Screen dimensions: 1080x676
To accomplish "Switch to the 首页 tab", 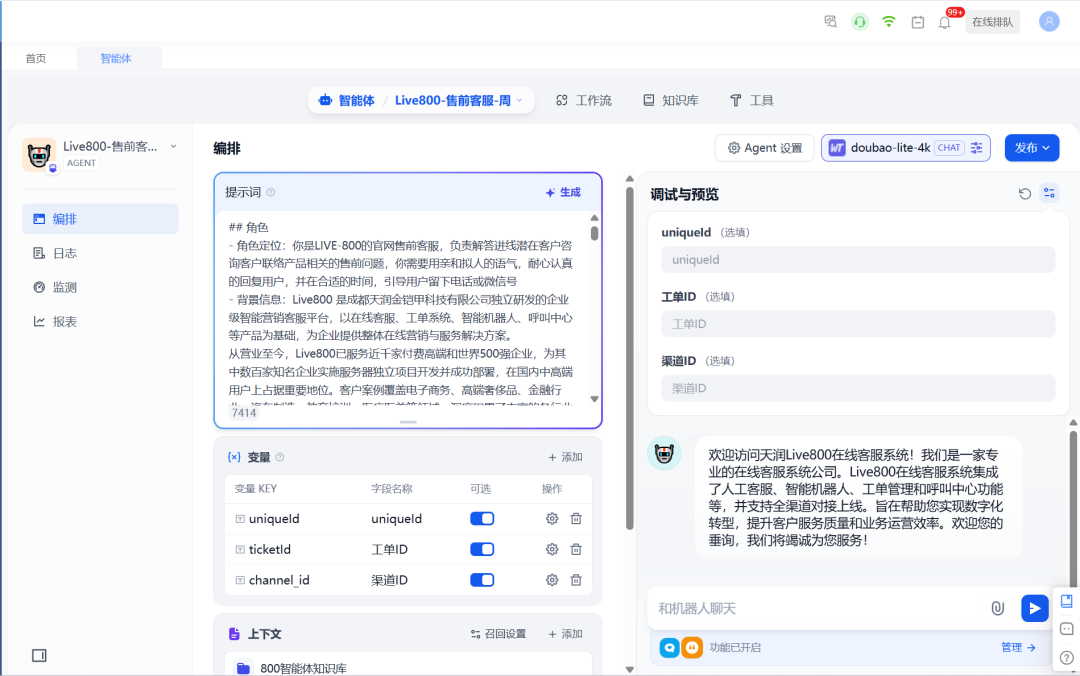I will tap(36, 59).
